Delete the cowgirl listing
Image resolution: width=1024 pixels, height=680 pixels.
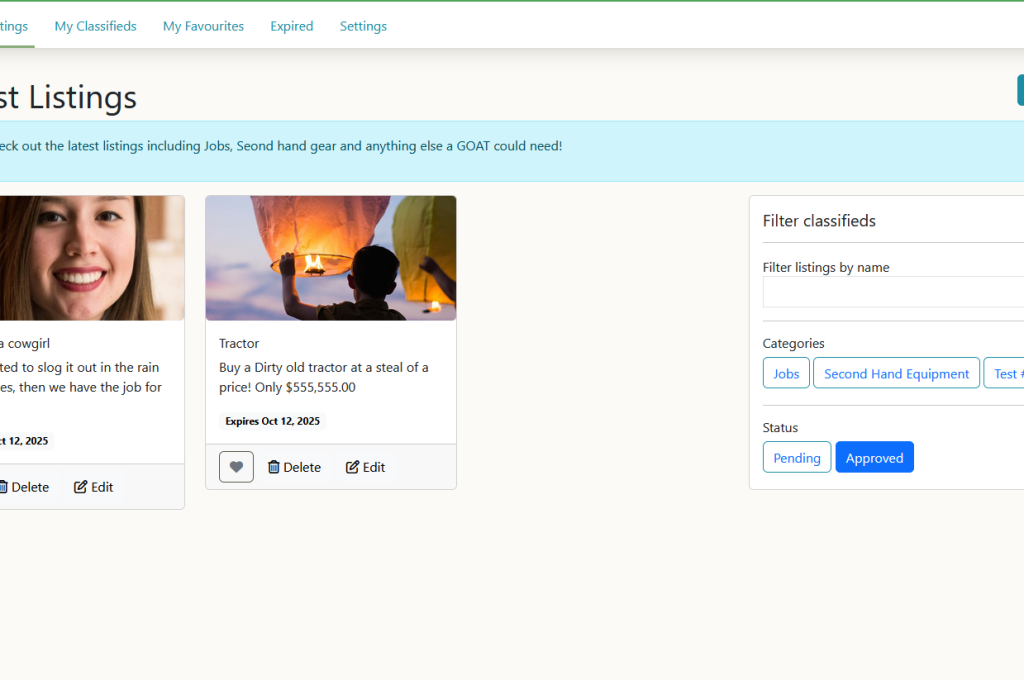(24, 487)
